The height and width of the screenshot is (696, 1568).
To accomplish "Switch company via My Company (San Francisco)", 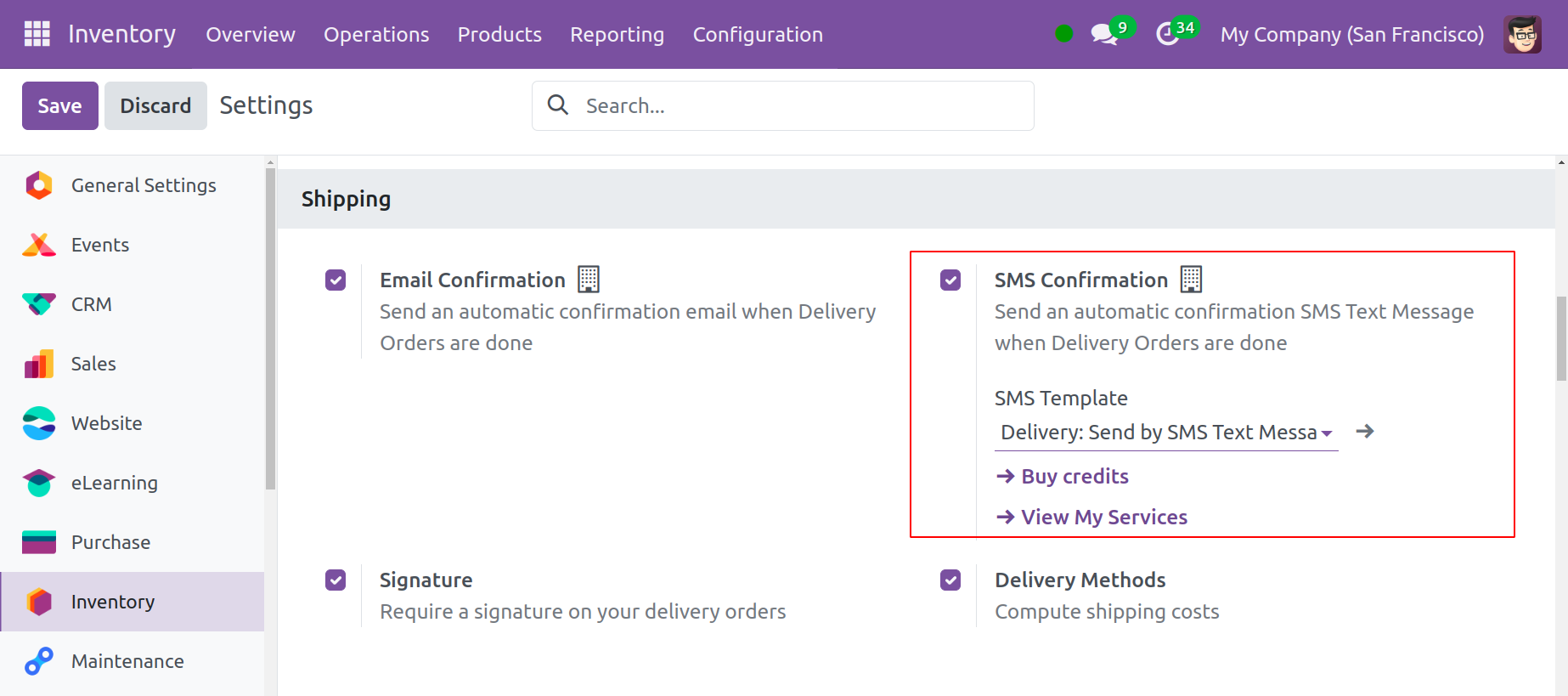I will coord(1351,35).
